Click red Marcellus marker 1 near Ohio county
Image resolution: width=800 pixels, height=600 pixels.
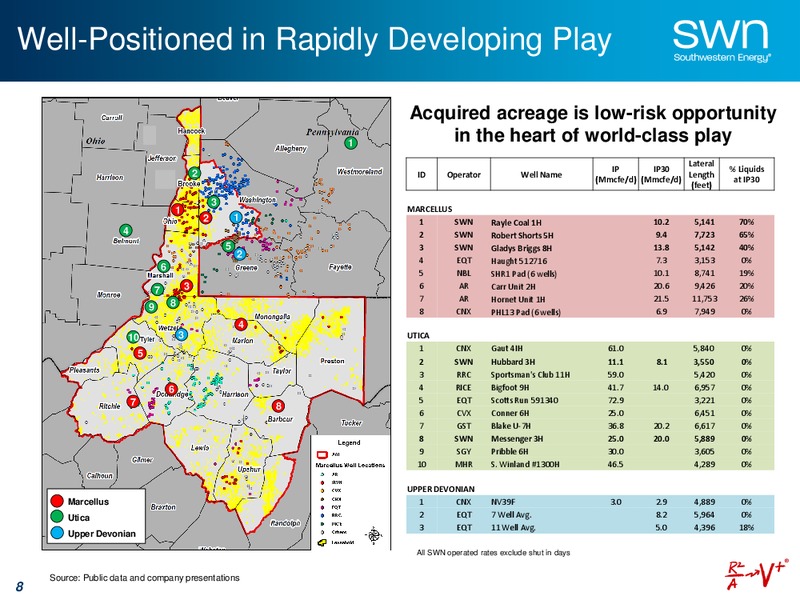point(177,209)
